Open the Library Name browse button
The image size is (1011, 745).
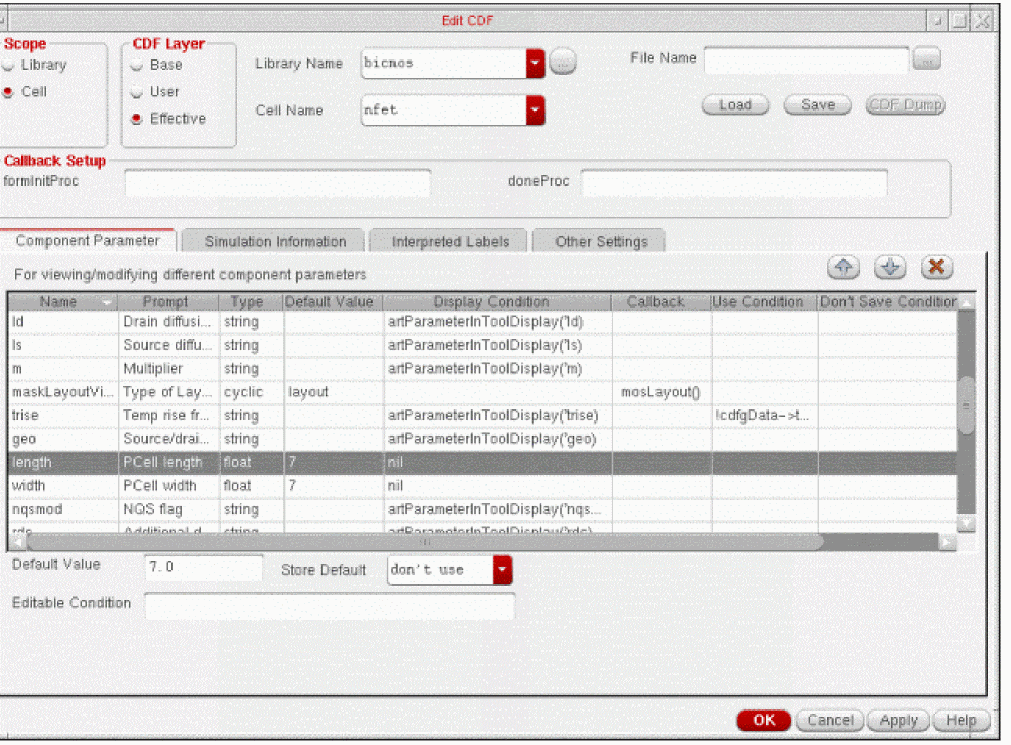[x=563, y=63]
